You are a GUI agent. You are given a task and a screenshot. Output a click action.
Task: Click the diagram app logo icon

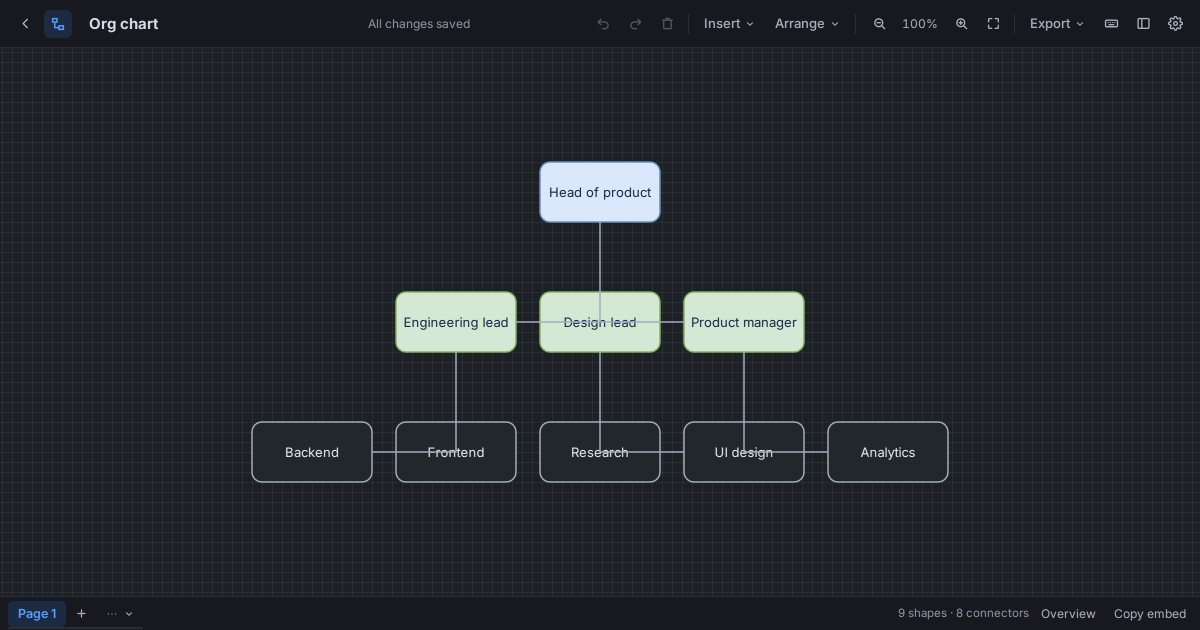pyautogui.click(x=58, y=24)
